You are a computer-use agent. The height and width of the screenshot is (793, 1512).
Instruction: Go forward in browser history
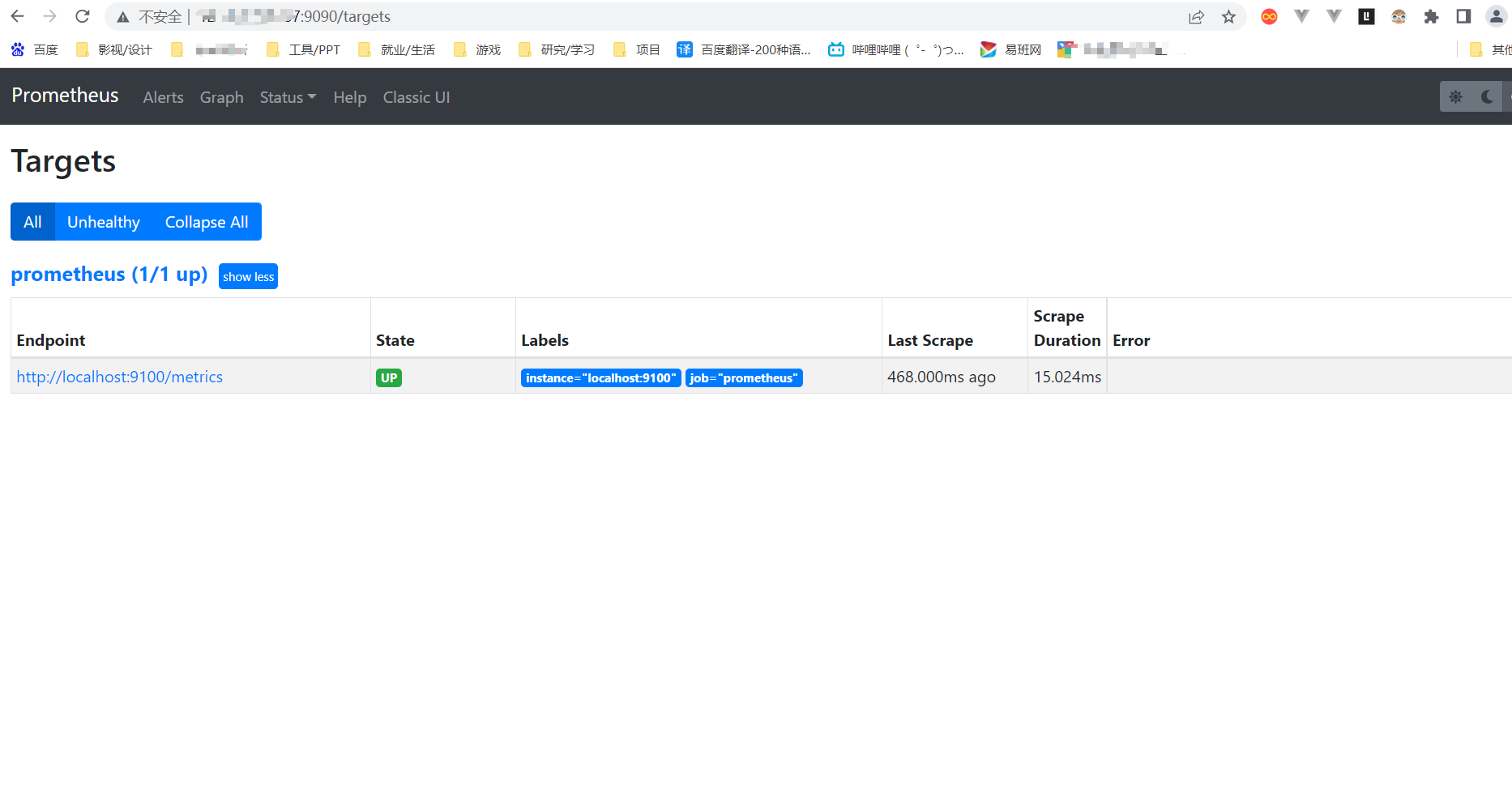pos(50,16)
